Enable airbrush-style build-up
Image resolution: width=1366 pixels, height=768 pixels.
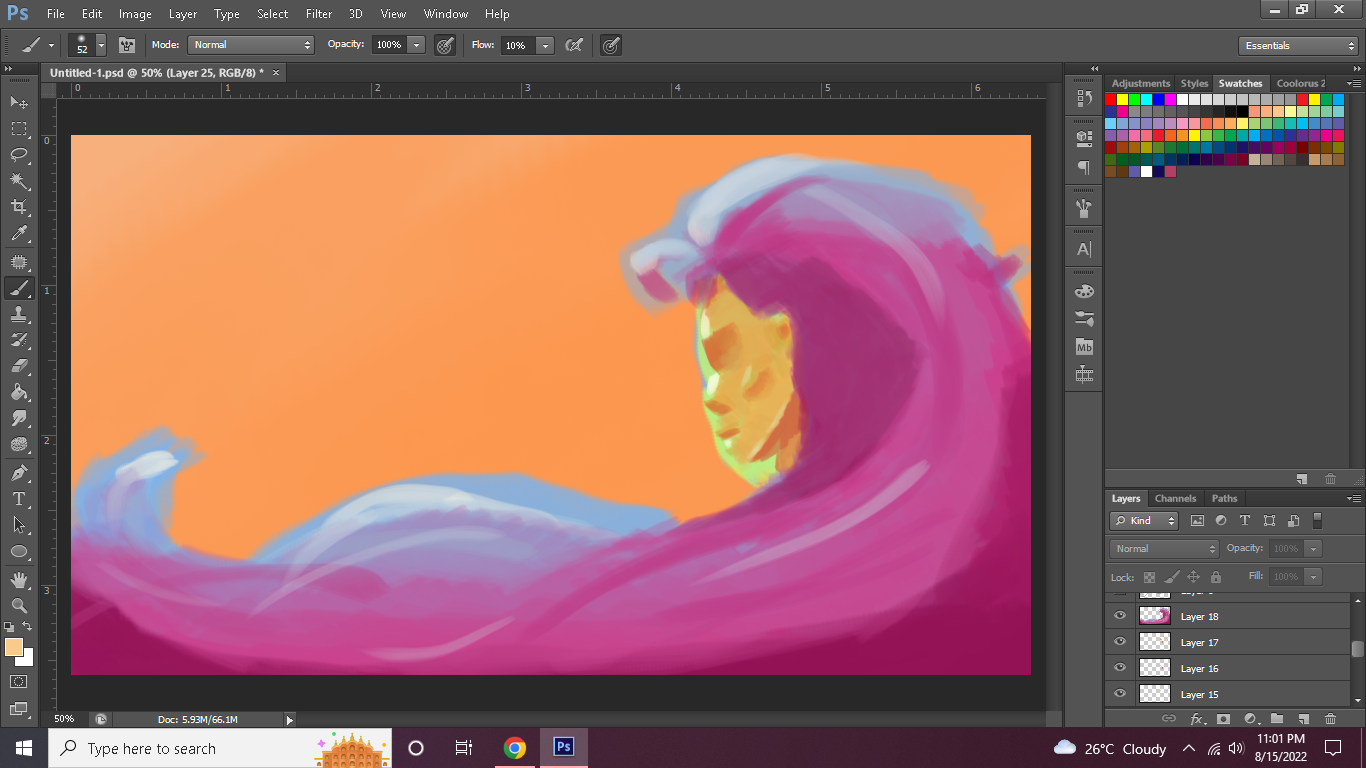[574, 45]
